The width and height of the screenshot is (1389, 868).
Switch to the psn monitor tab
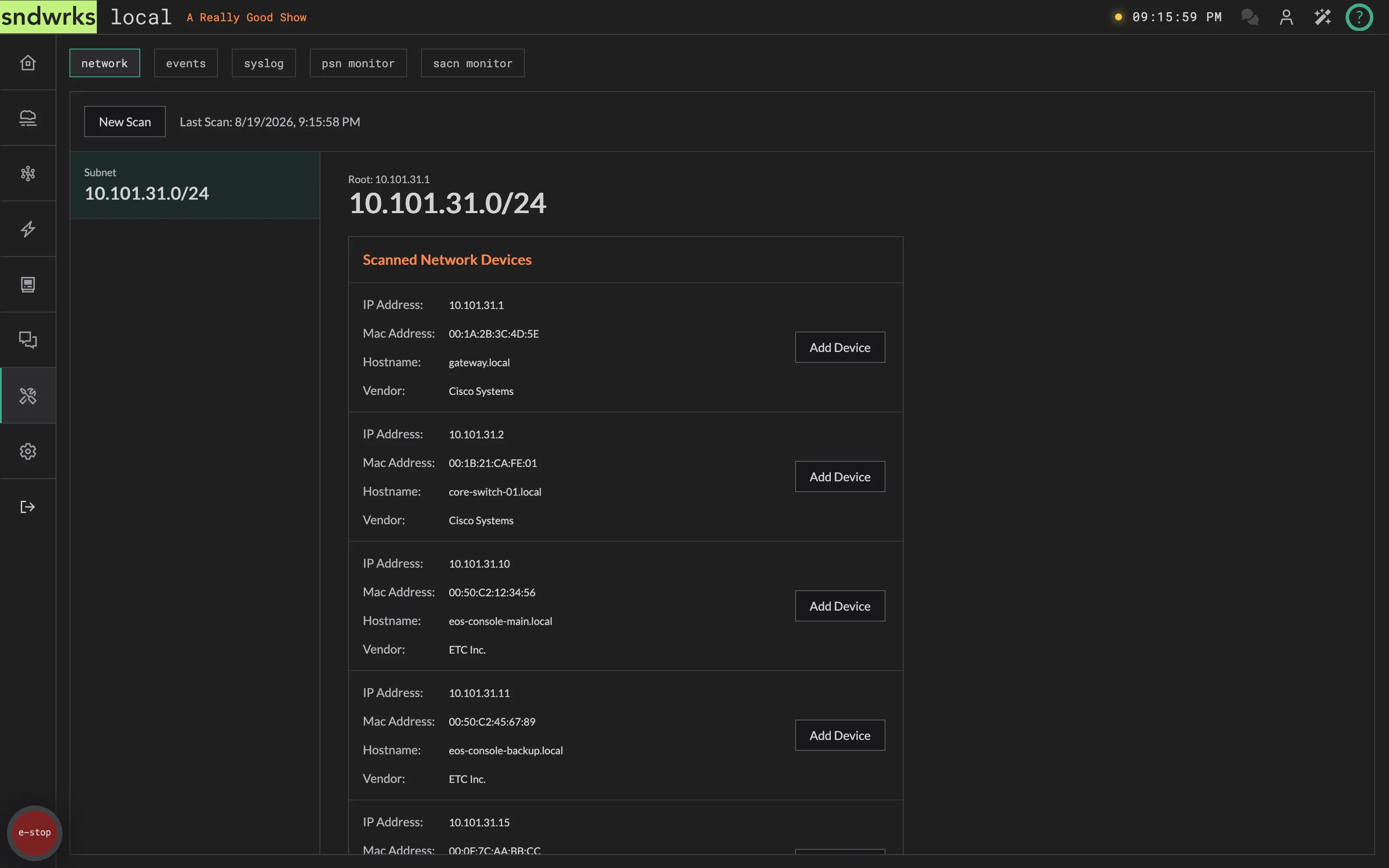tap(358, 63)
